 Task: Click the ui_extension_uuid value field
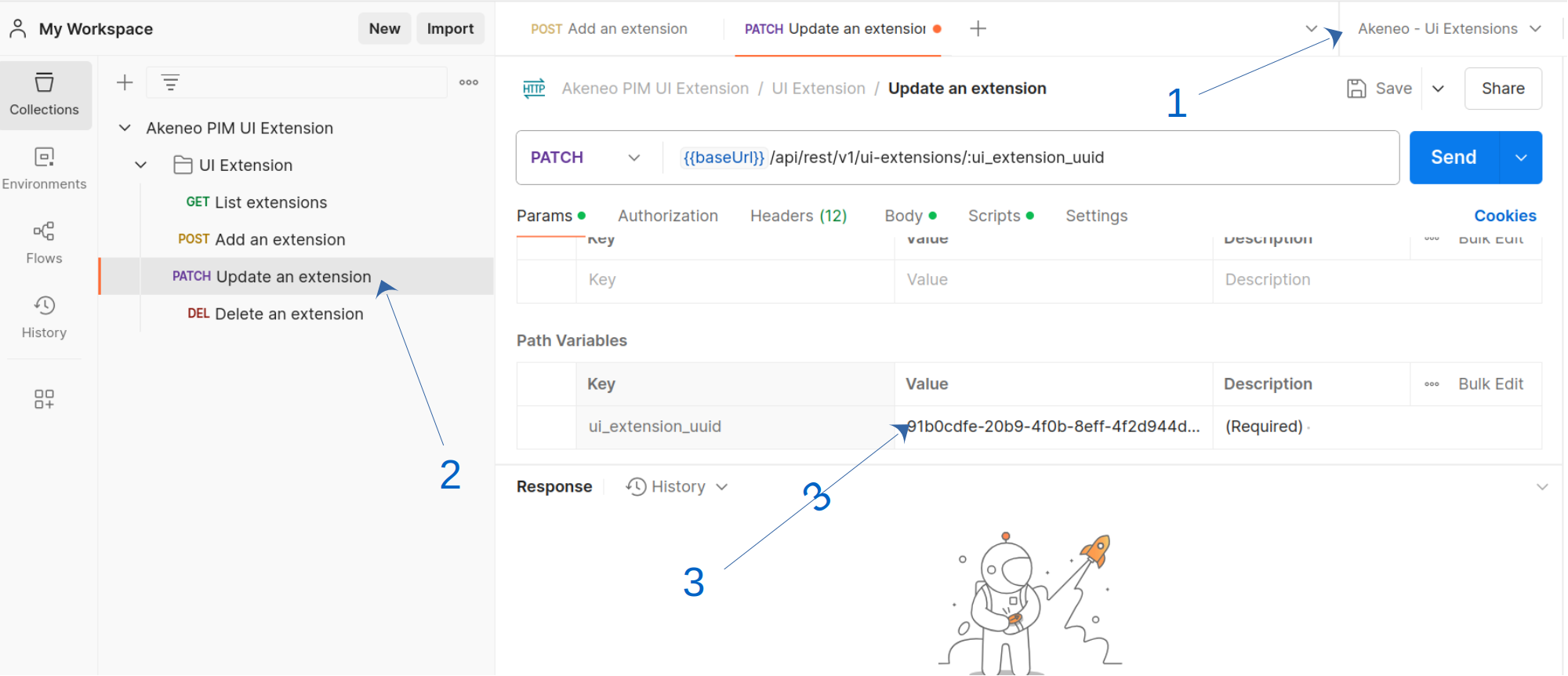(1052, 427)
